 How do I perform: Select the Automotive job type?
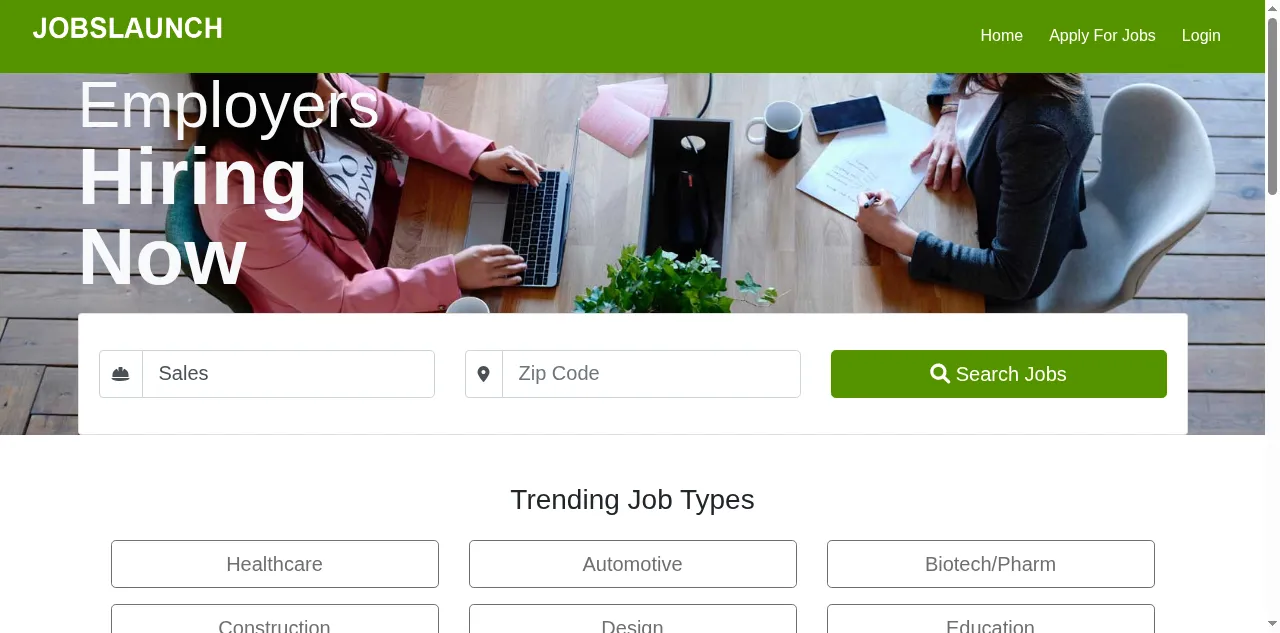coord(633,564)
